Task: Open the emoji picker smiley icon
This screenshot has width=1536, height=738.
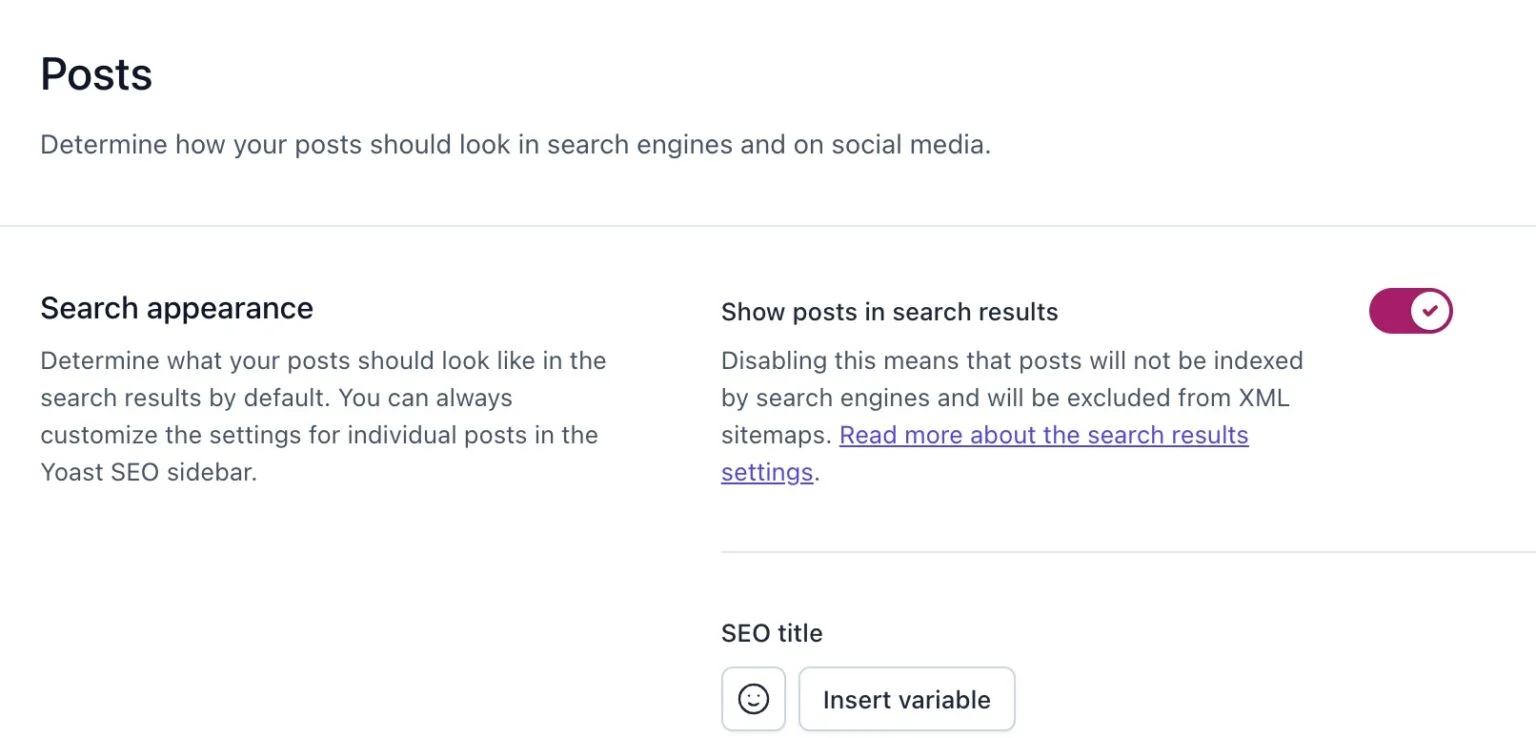Action: (x=753, y=699)
